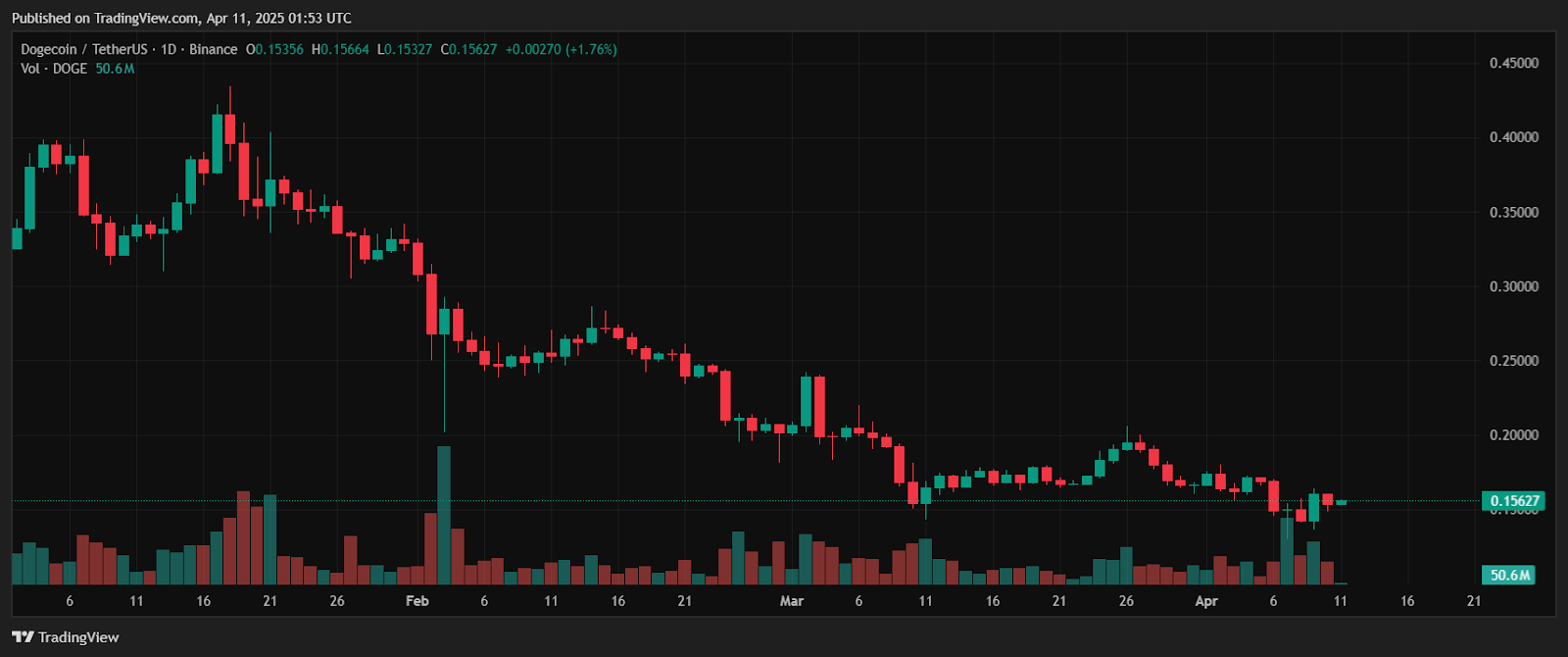The image size is (1568, 657).
Task: Click the Dogecoin / TetherUS symbol title
Action: point(84,49)
